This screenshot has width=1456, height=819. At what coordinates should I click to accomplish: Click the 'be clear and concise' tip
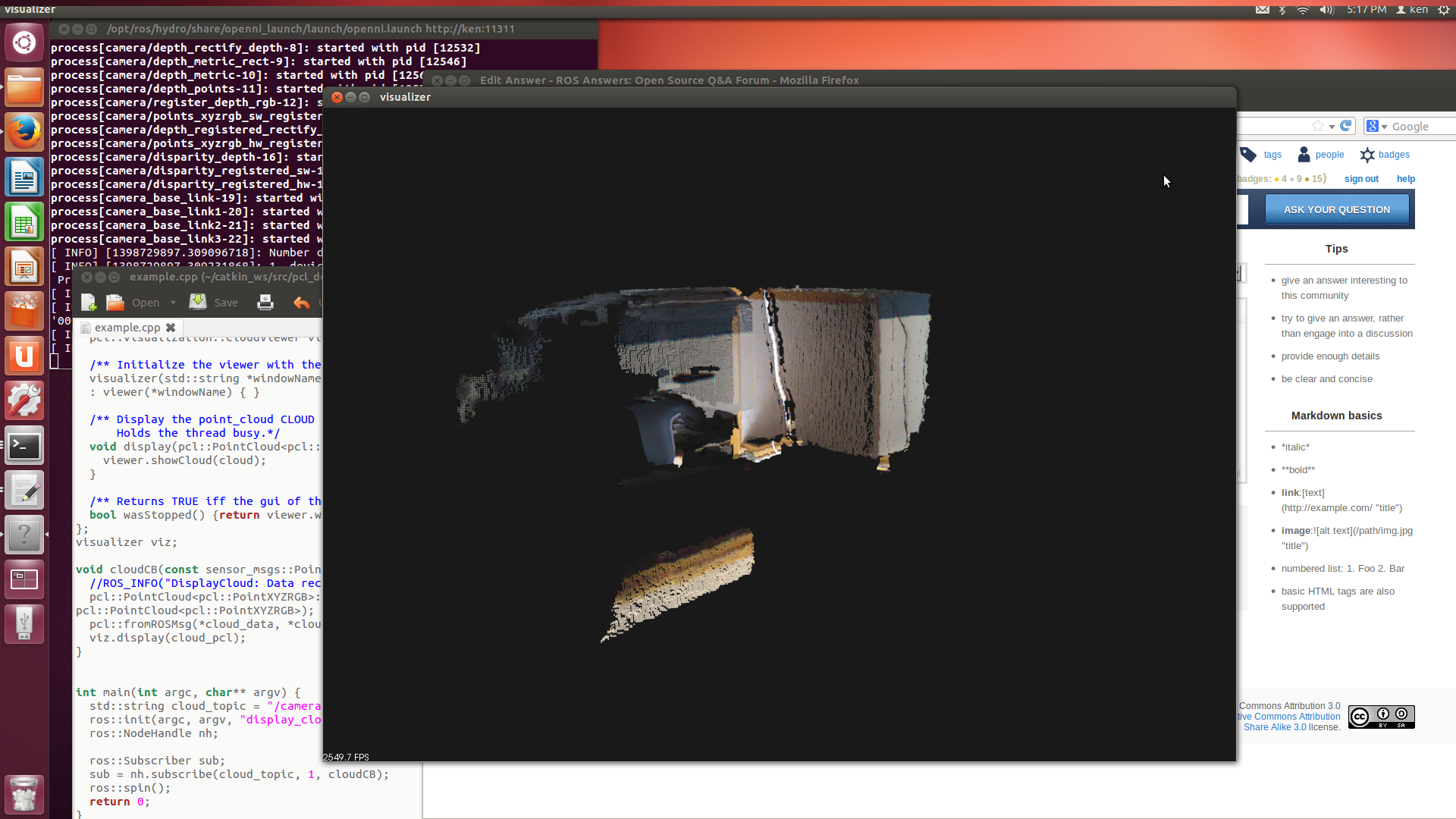[1326, 379]
